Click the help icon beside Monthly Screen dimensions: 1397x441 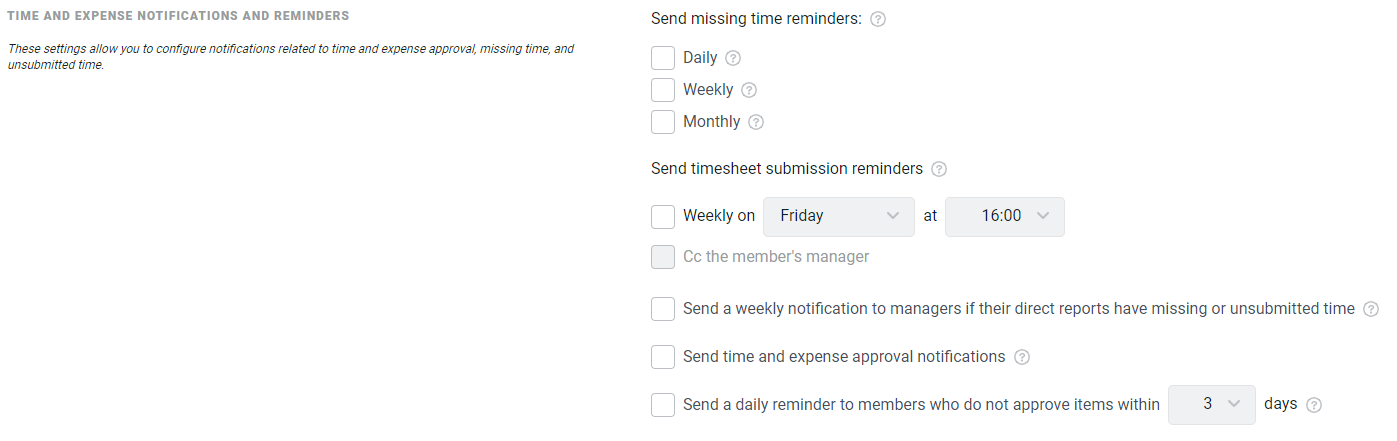[x=756, y=122]
